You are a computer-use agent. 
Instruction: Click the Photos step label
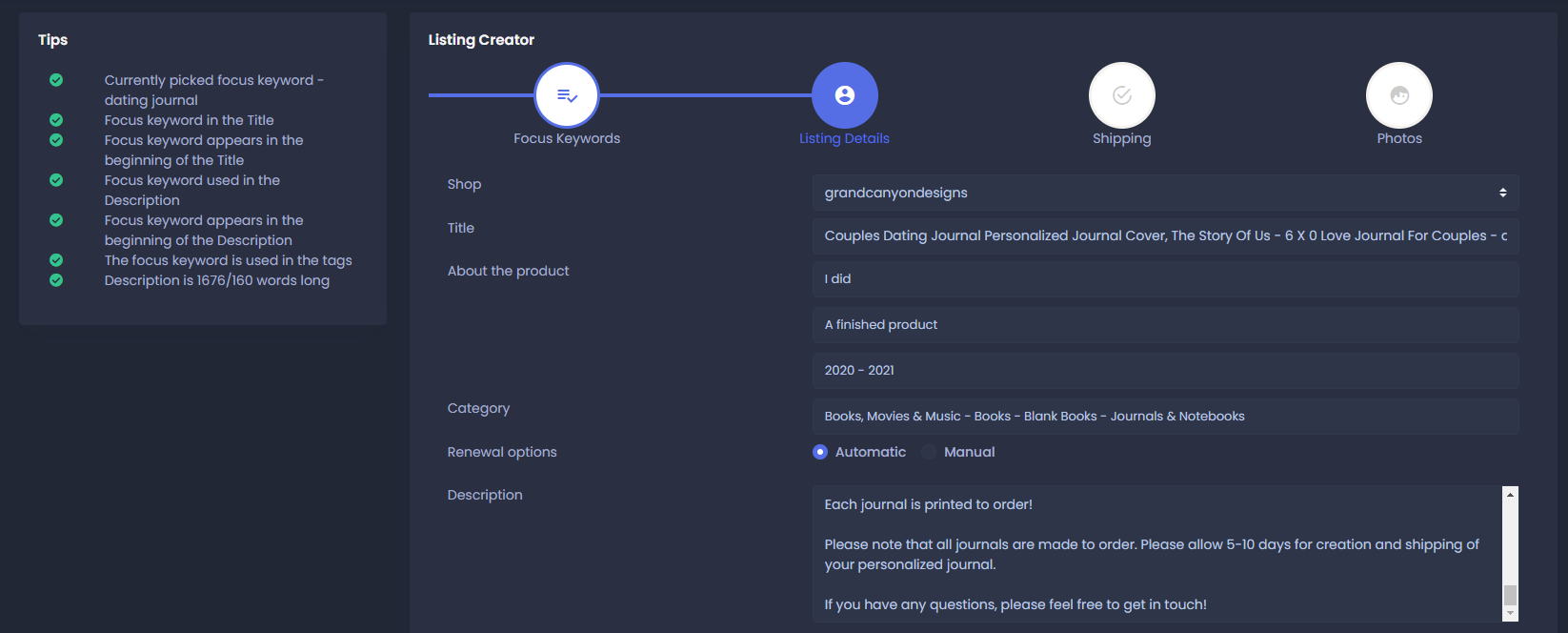1399,138
